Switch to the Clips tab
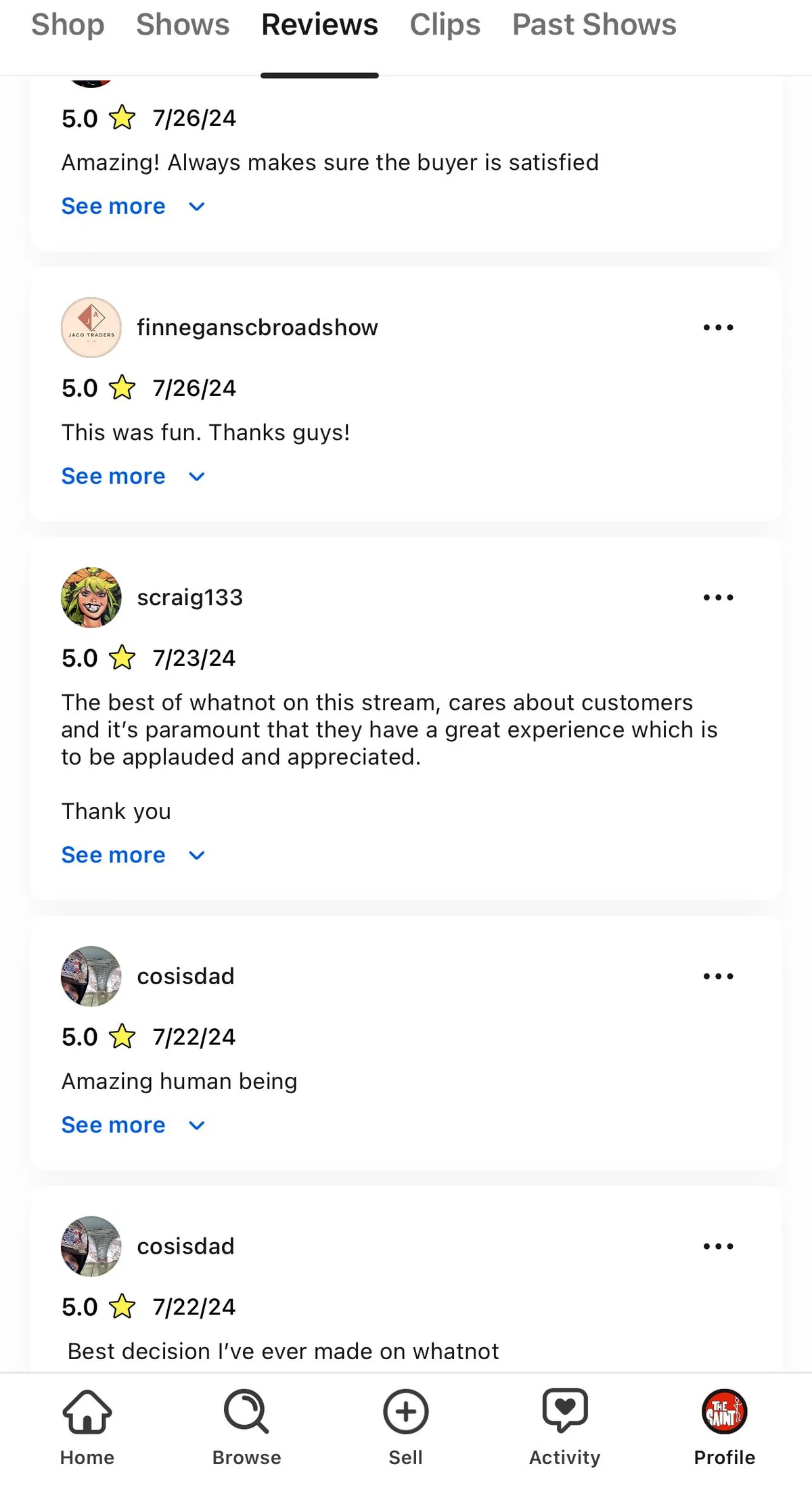Viewport: 812px width, 1502px height. point(445,25)
